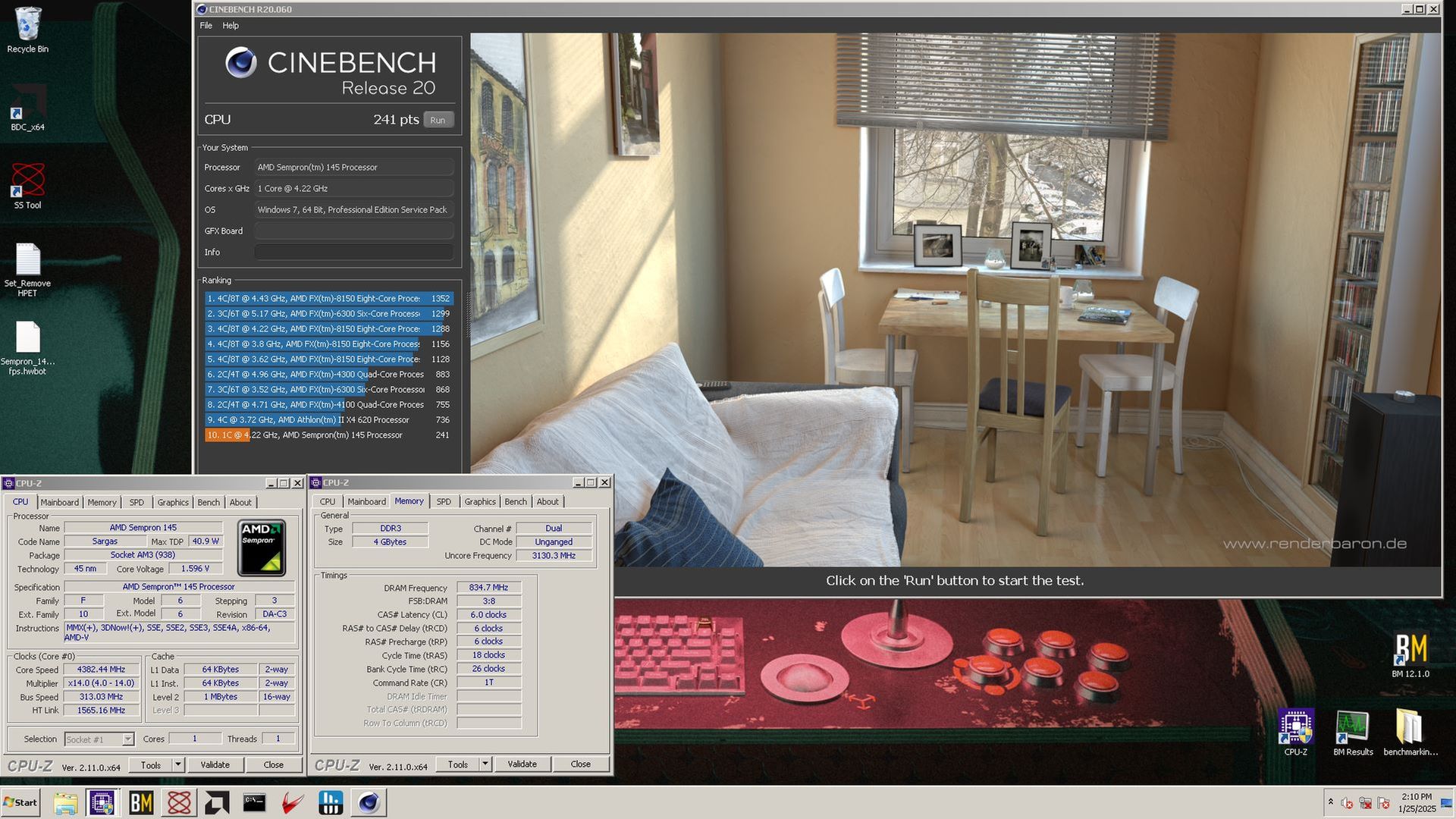
Task: Click Validate in right CPU-Z window
Action: (522, 764)
